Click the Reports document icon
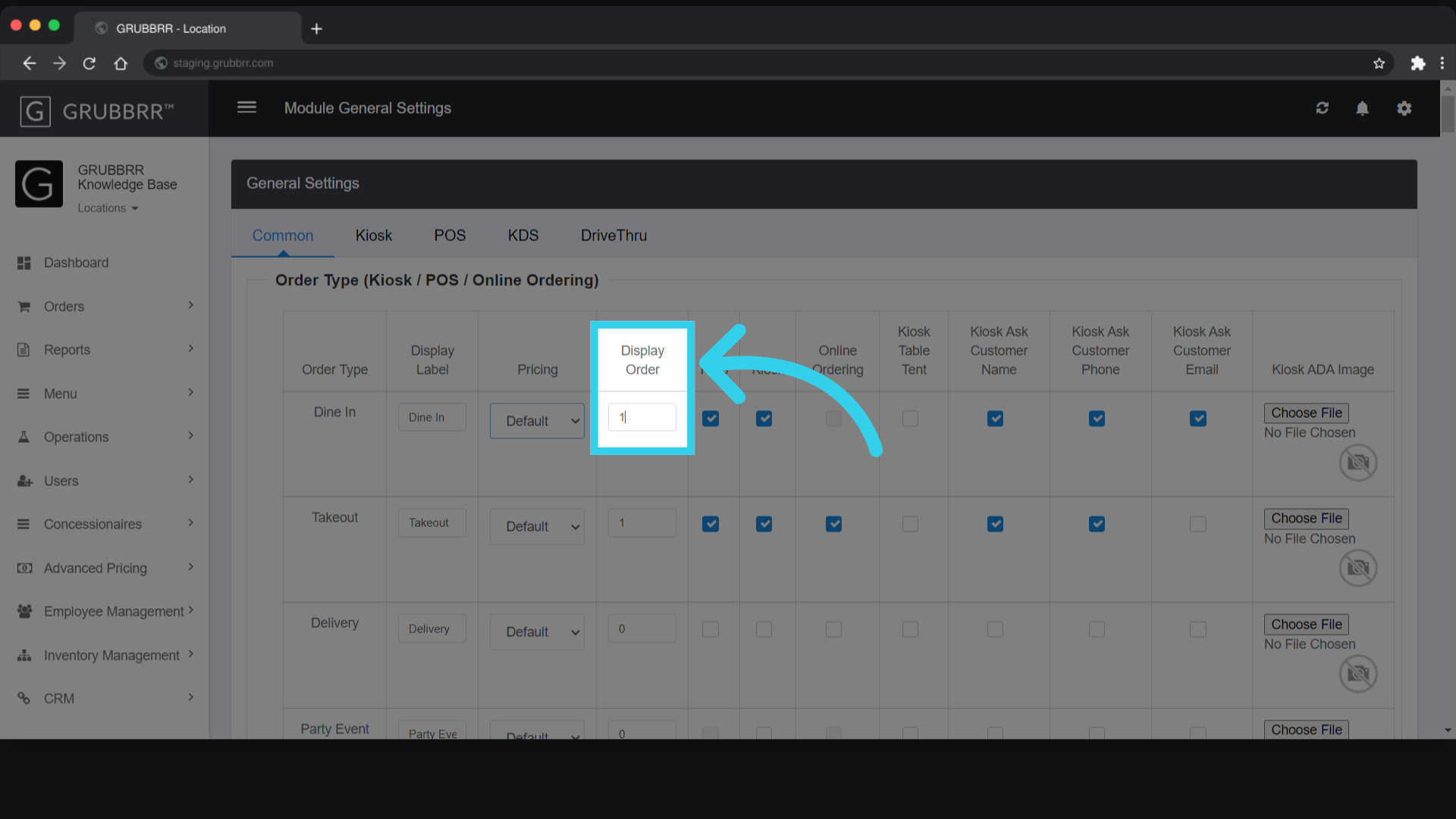Screen dimensions: 1456x819 tap(24, 350)
